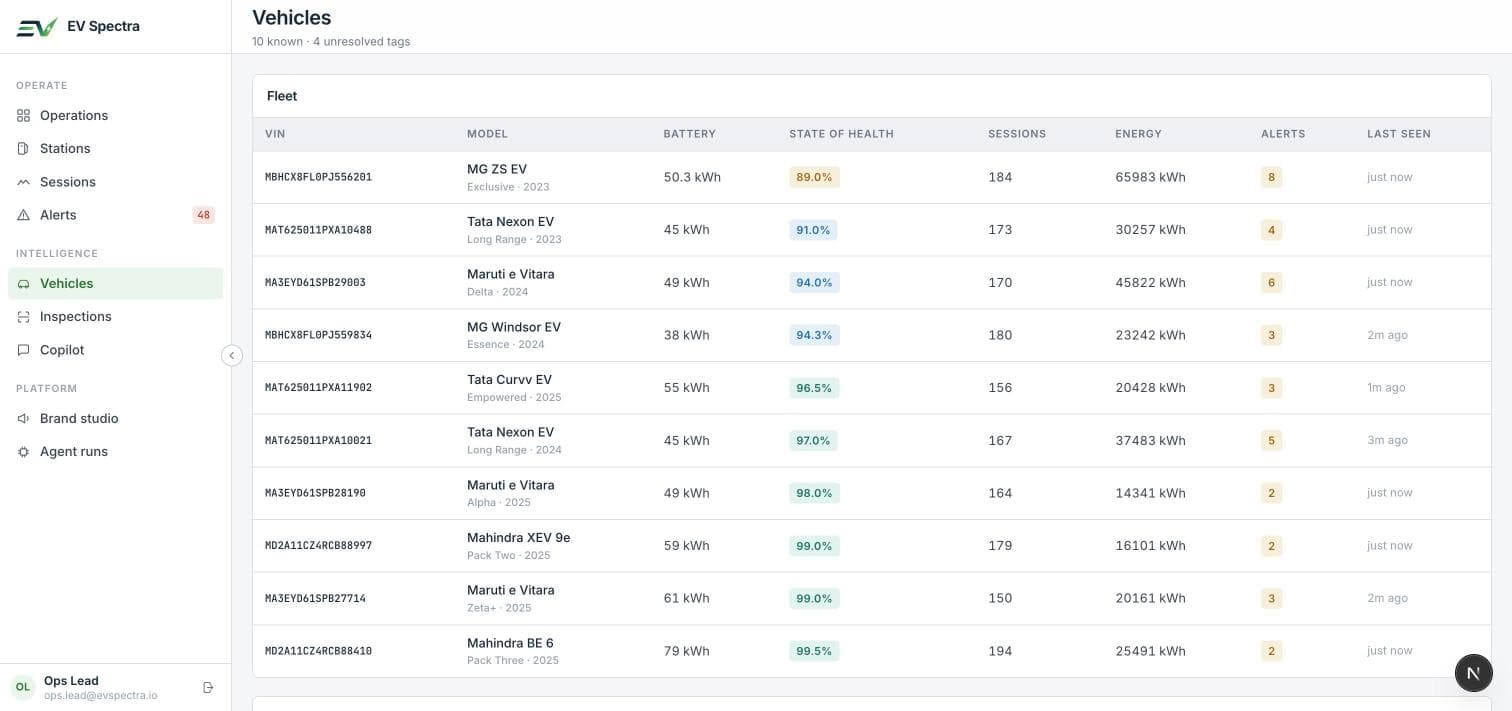1512x711 pixels.
Task: Click the 89.0% state of health badge
Action: (814, 177)
